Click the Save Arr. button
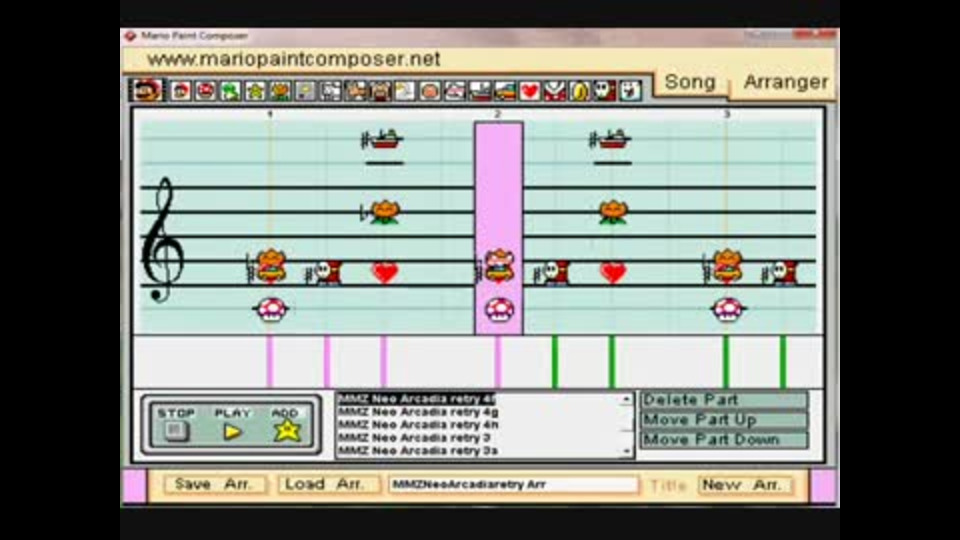 pyautogui.click(x=214, y=484)
